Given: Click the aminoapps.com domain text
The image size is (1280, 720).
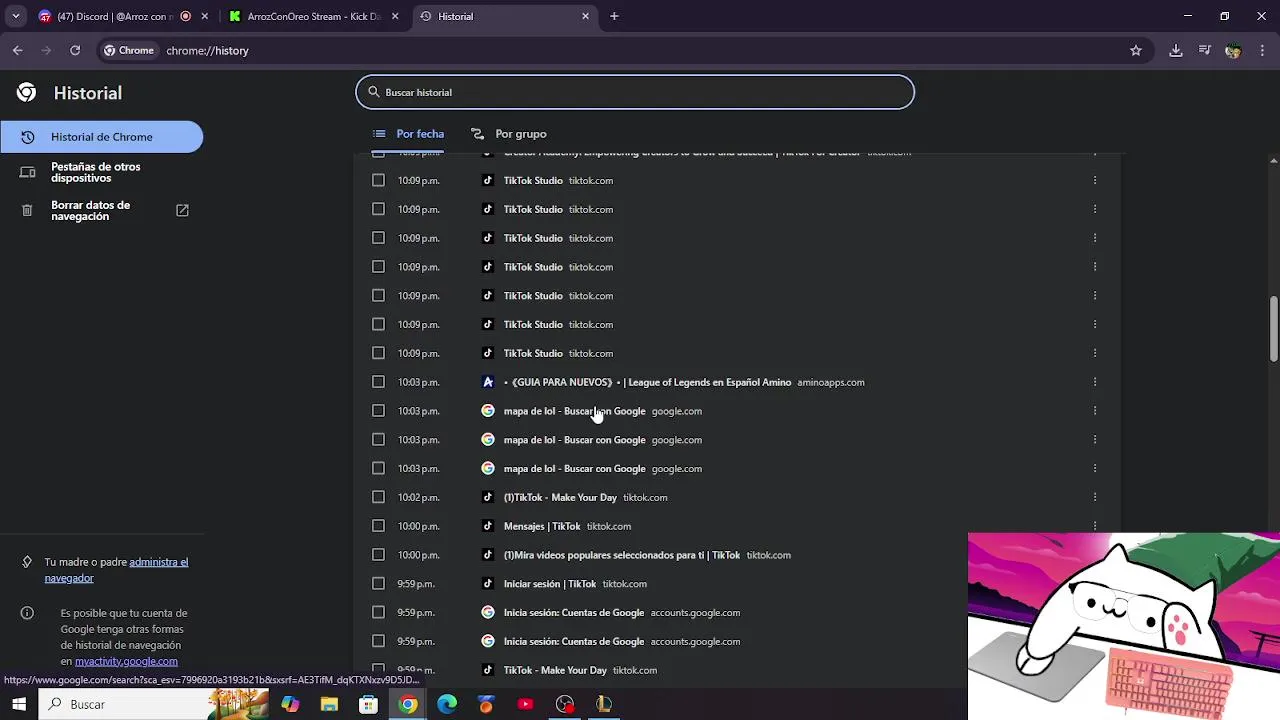Looking at the screenshot, I should pyautogui.click(x=831, y=382).
